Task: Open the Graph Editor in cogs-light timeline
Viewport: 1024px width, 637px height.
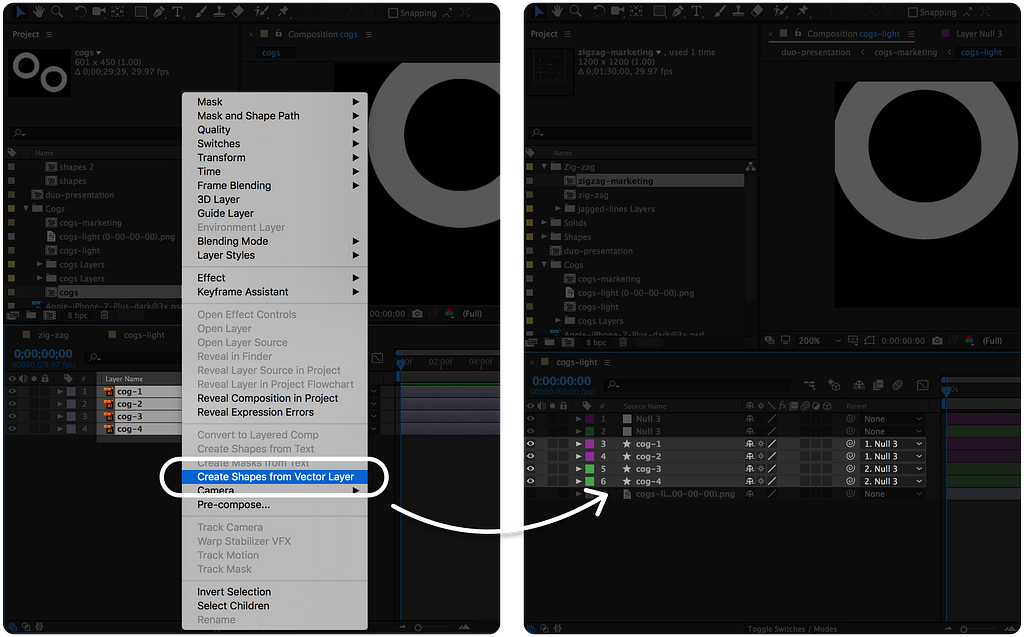Action: coord(922,385)
